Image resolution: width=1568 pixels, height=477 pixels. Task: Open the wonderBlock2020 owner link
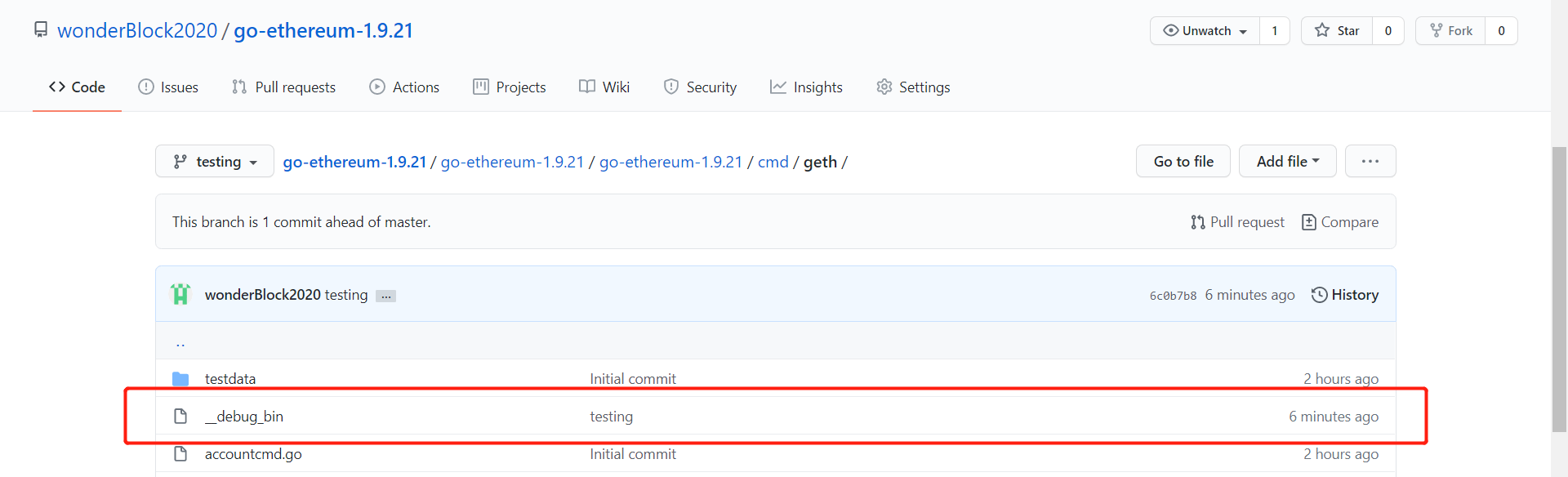point(137,30)
